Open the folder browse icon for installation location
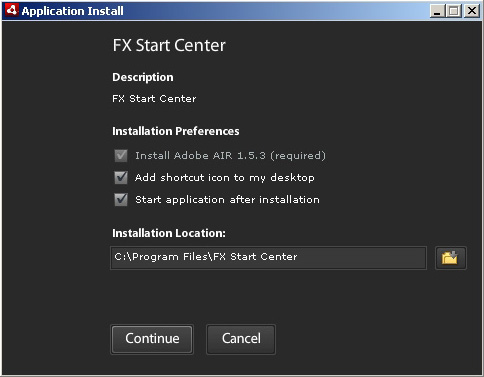484x377 pixels. (x=450, y=258)
